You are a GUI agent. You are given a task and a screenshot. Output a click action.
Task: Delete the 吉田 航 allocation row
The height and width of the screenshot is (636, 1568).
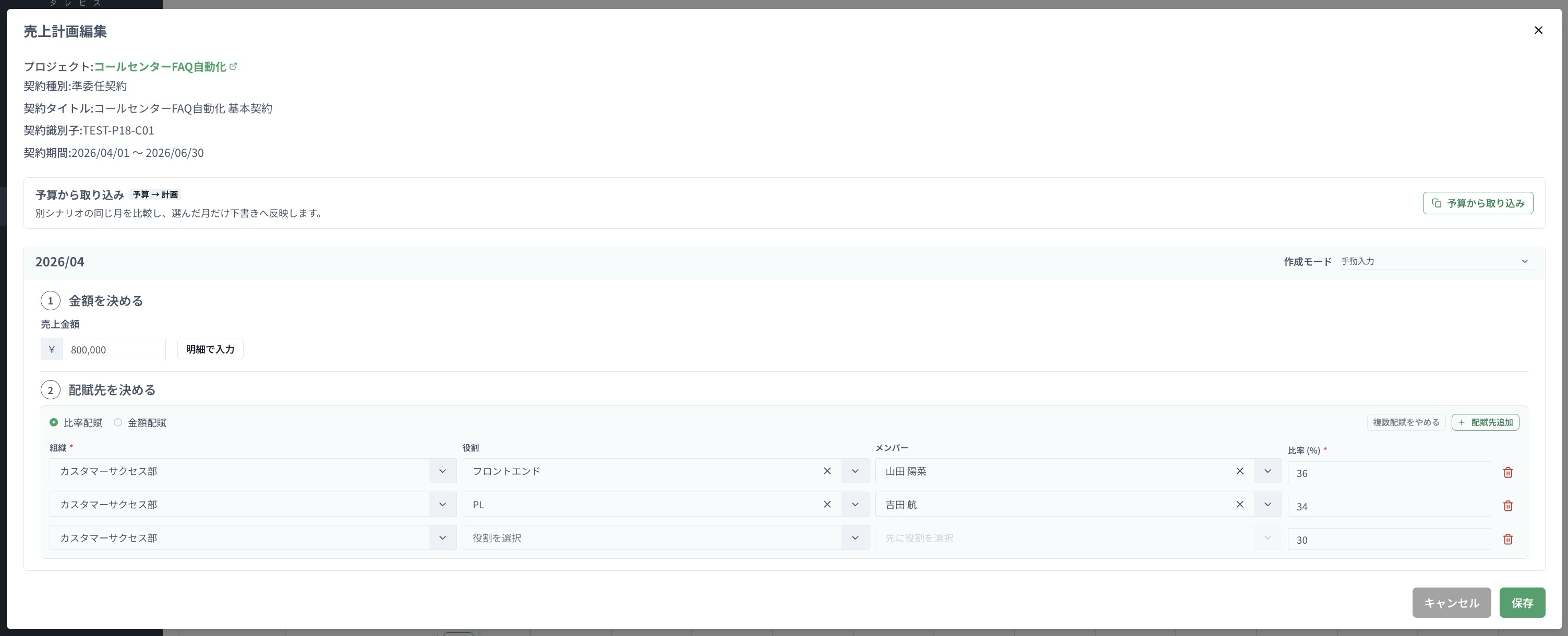click(x=1507, y=506)
